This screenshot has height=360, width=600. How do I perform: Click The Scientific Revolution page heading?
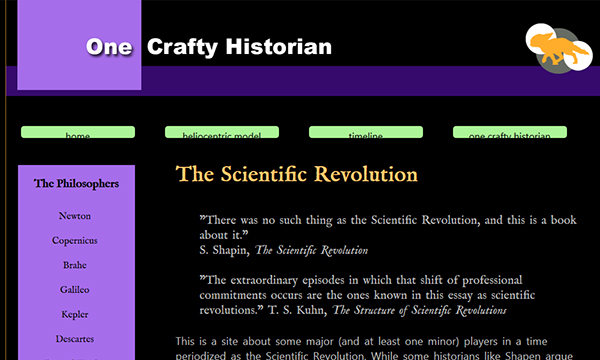coord(297,174)
